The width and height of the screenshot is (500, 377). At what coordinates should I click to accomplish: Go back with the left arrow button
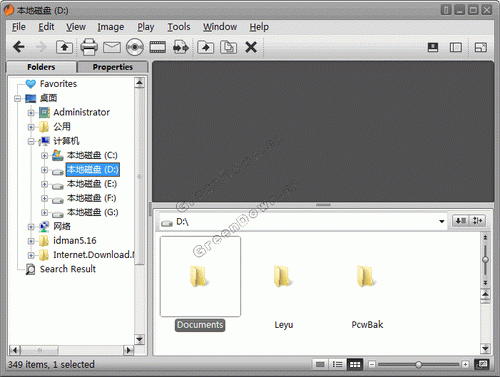click(19, 47)
